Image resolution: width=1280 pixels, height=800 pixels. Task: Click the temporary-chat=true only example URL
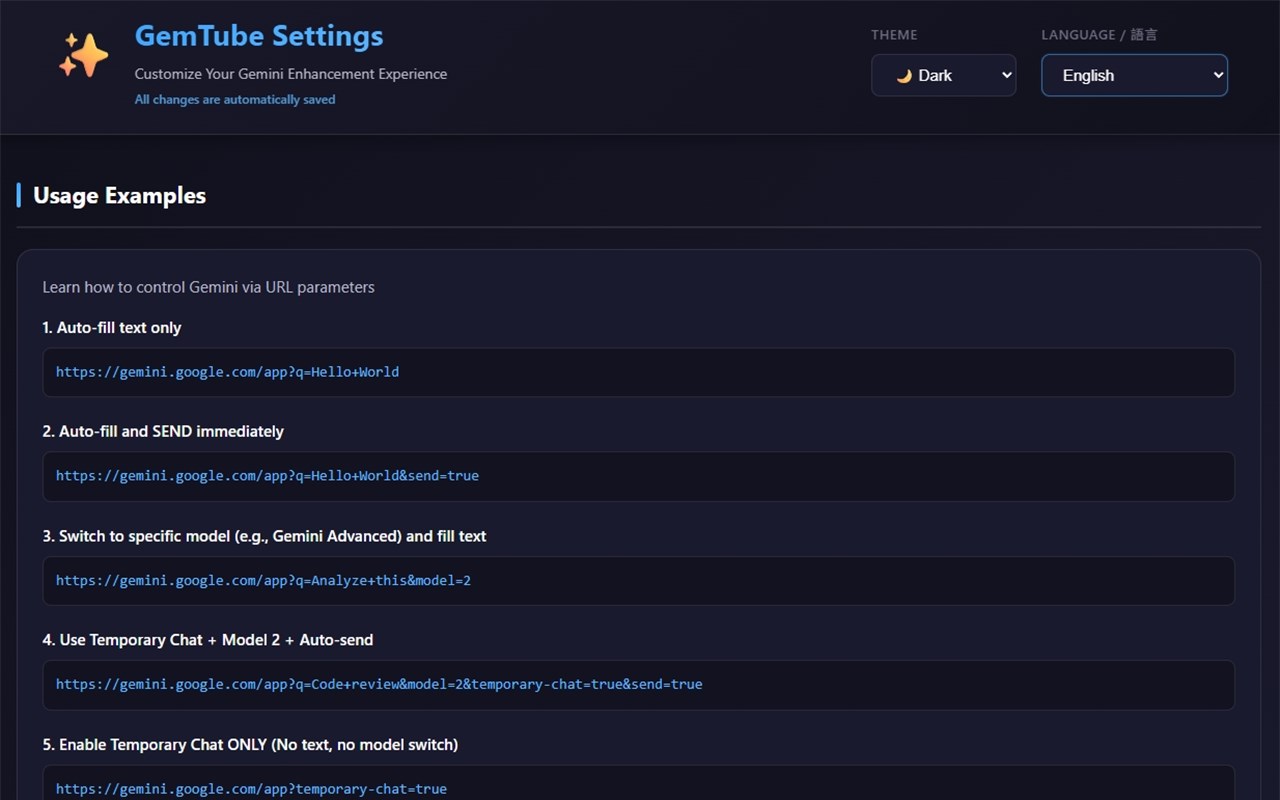tap(251, 788)
